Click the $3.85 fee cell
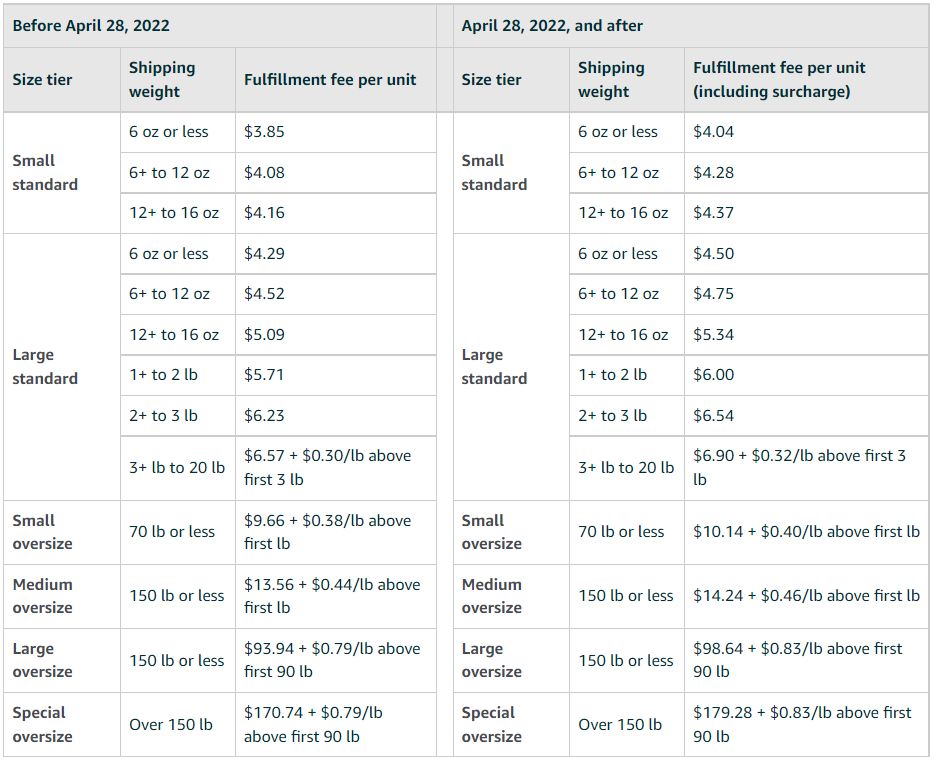The width and height of the screenshot is (936, 761). coord(265,132)
